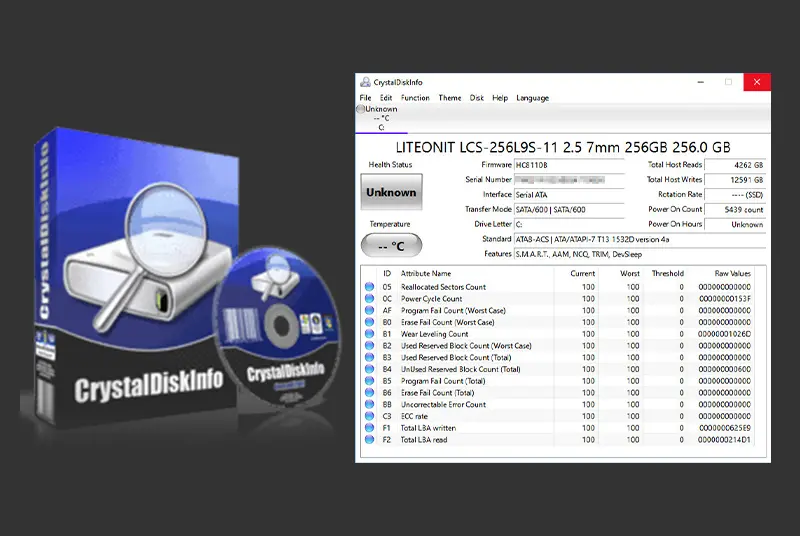Click Power On Hours value Unknown
Image resolution: width=800 pixels, height=536 pixels.
pyautogui.click(x=735, y=224)
